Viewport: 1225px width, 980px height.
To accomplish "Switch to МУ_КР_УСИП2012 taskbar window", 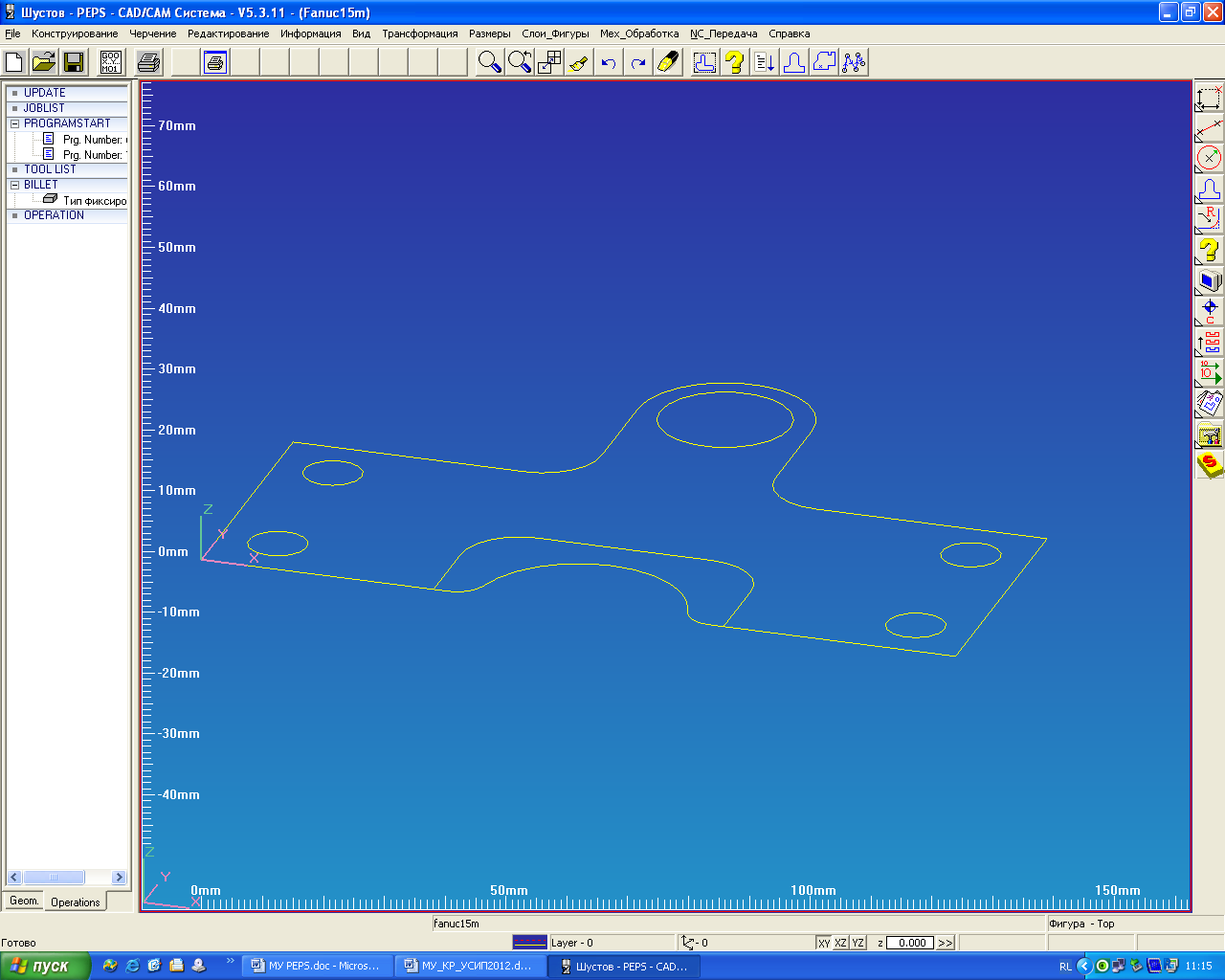I will [470, 966].
